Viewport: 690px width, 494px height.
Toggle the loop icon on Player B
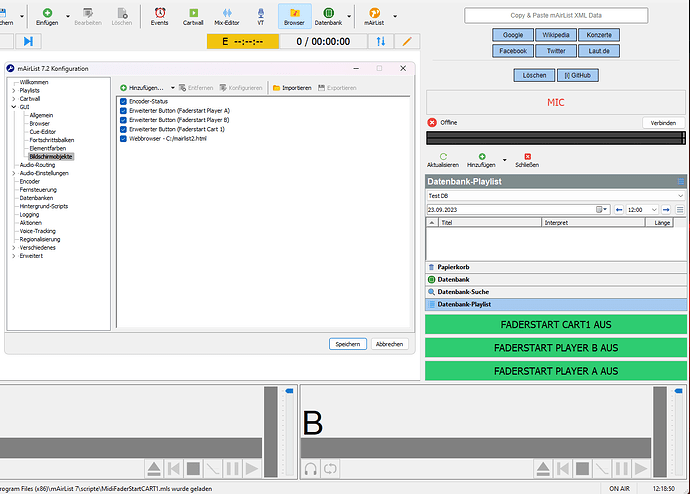point(330,469)
